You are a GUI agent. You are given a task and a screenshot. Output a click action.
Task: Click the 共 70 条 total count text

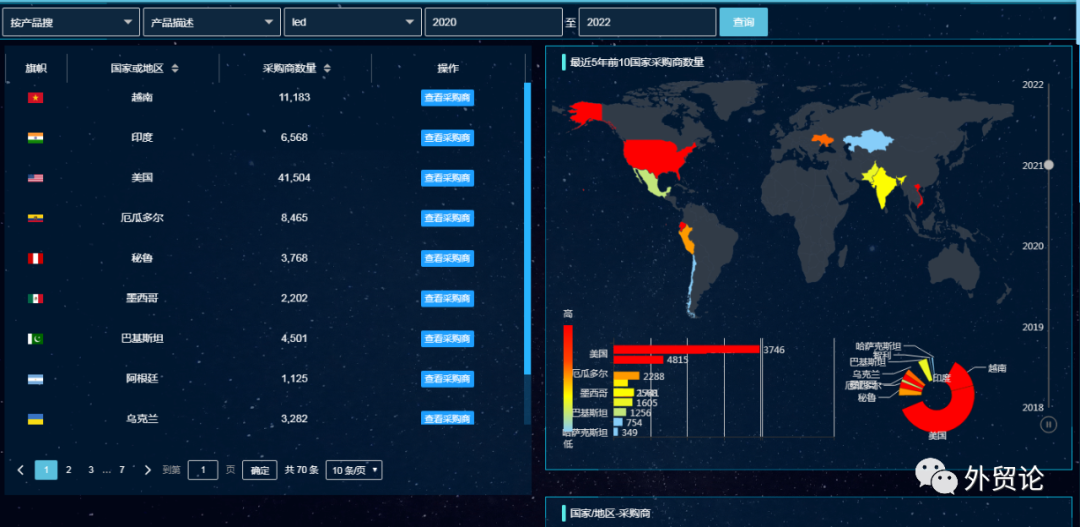(302, 470)
